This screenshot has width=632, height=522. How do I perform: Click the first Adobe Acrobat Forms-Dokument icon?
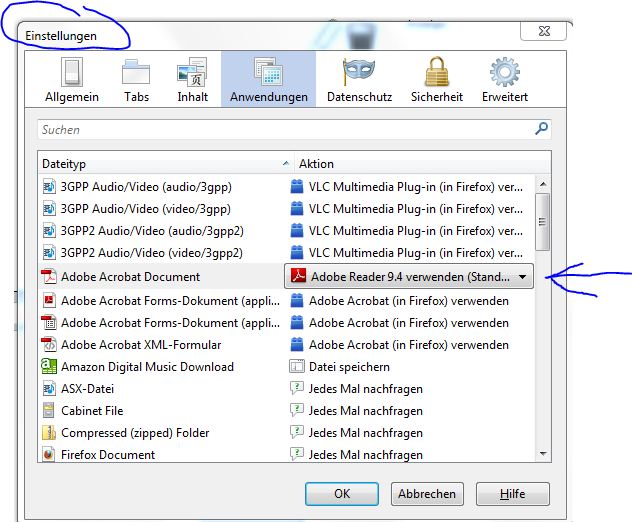tap(49, 301)
